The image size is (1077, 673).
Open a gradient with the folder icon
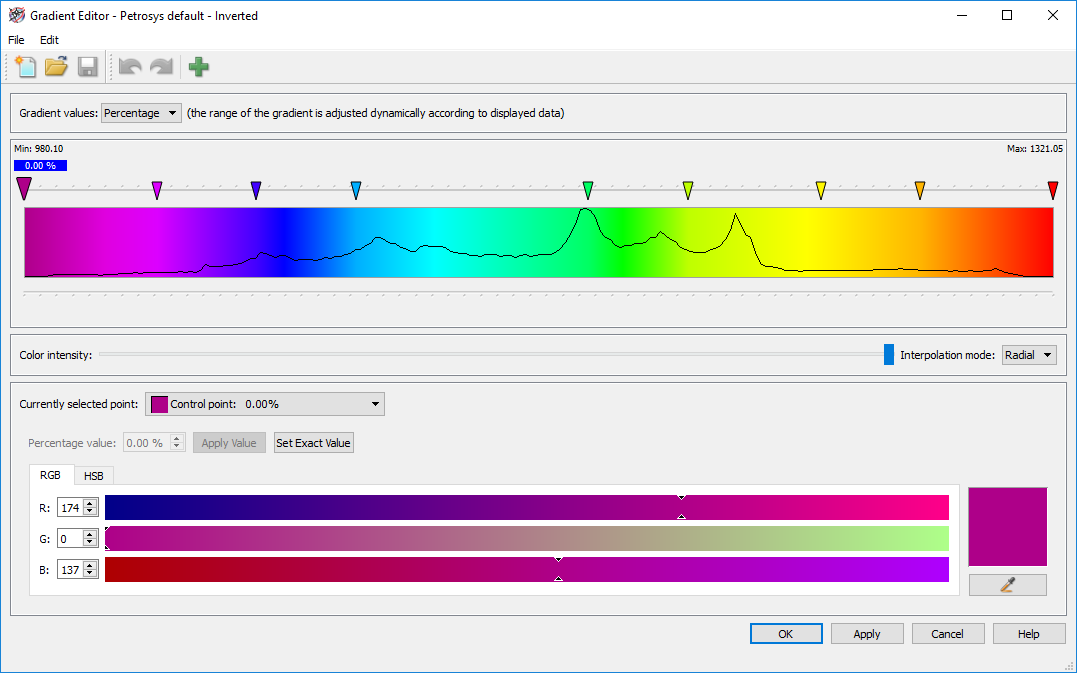click(x=56, y=67)
